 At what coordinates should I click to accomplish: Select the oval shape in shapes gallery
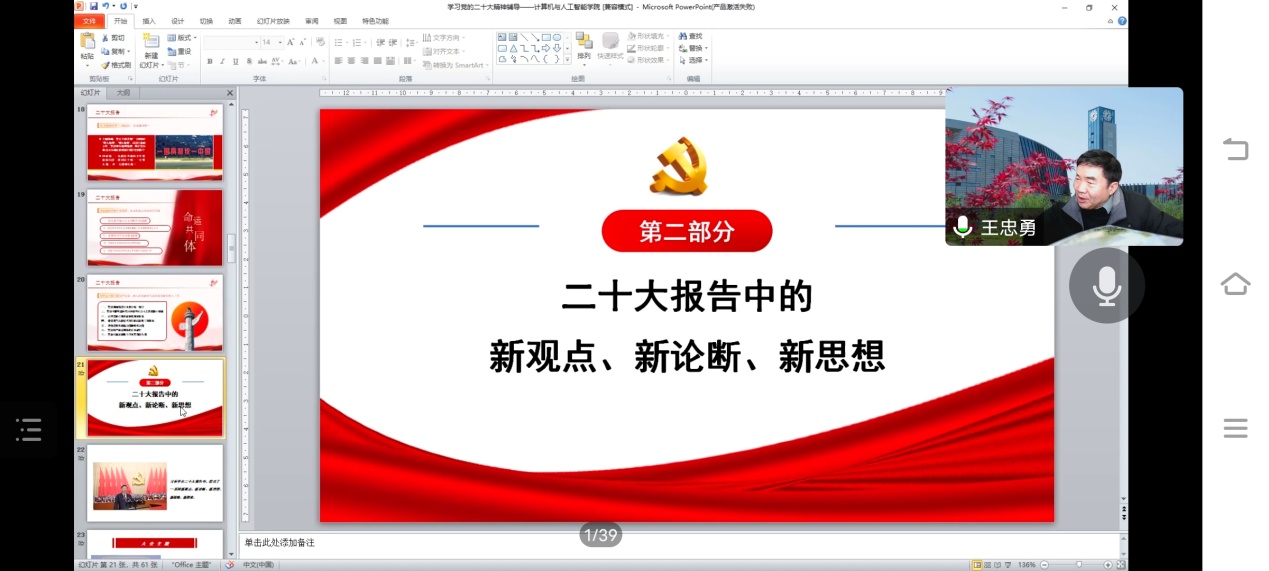coord(556,37)
